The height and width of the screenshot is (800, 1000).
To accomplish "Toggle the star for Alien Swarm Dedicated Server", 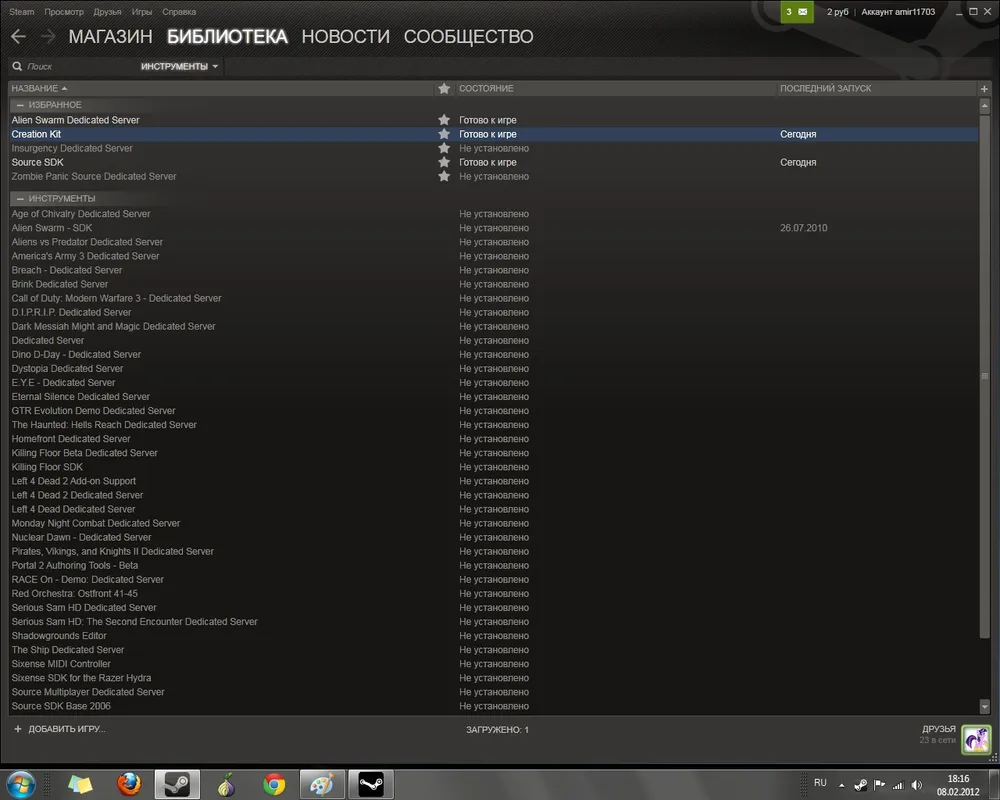I will click(444, 120).
